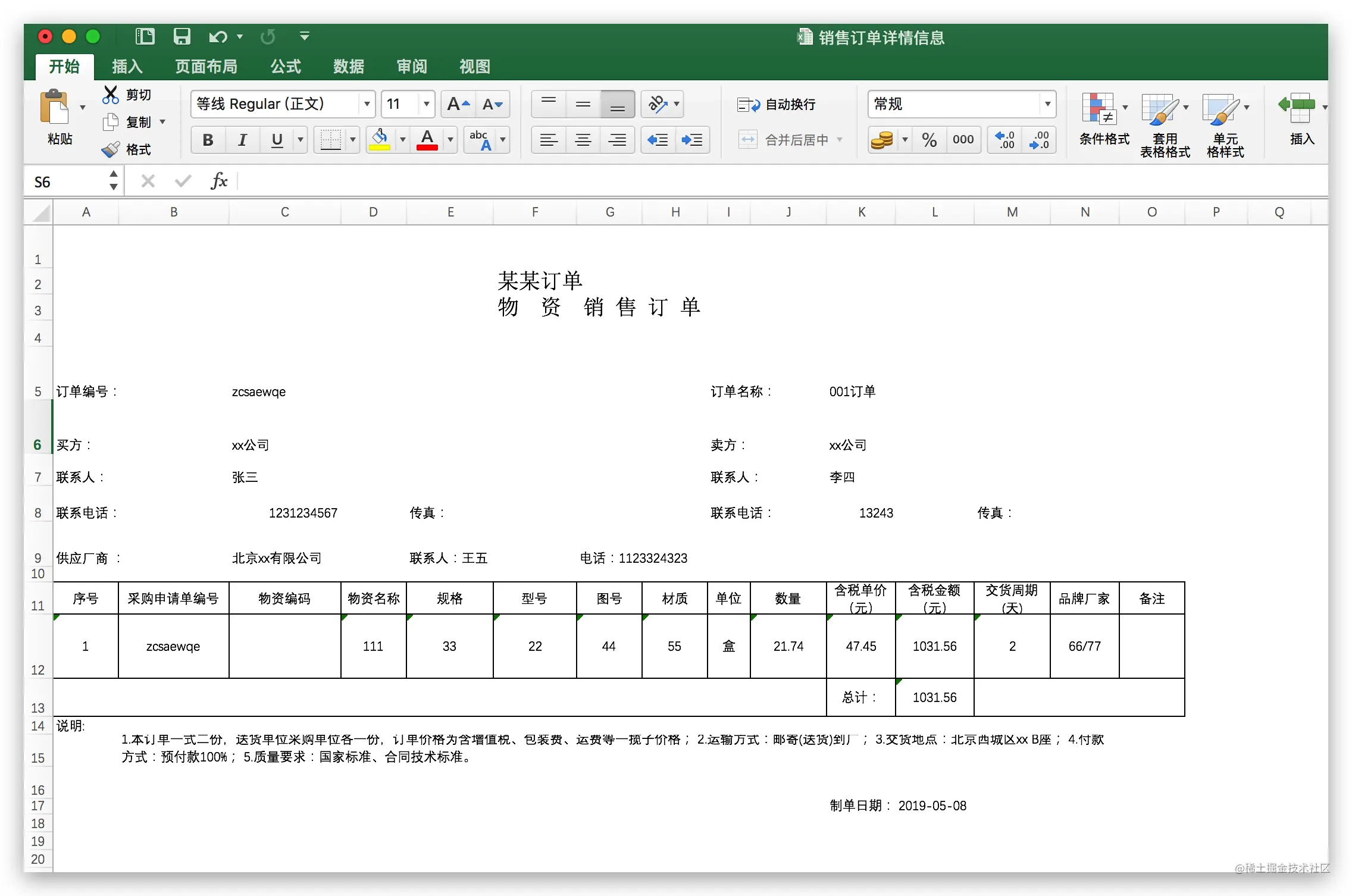Click the insert function fx icon

coord(220,181)
